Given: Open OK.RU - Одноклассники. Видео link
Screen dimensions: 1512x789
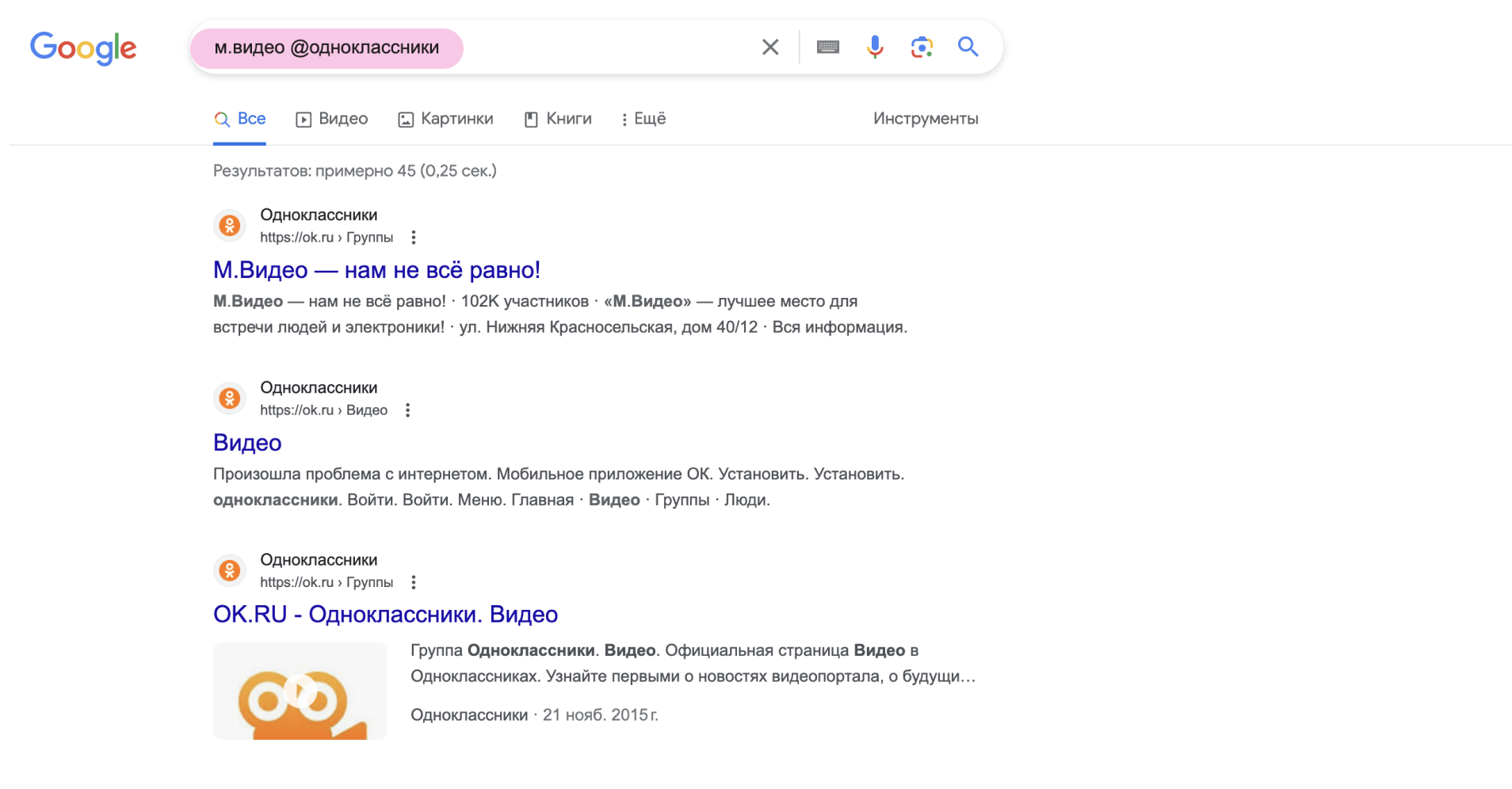Looking at the screenshot, I should click(385, 615).
